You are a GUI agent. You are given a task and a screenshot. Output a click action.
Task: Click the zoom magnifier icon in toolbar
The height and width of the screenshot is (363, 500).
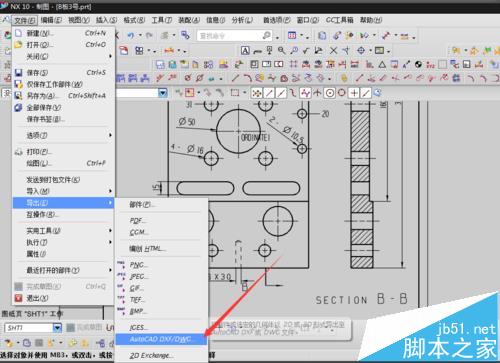coord(282,51)
